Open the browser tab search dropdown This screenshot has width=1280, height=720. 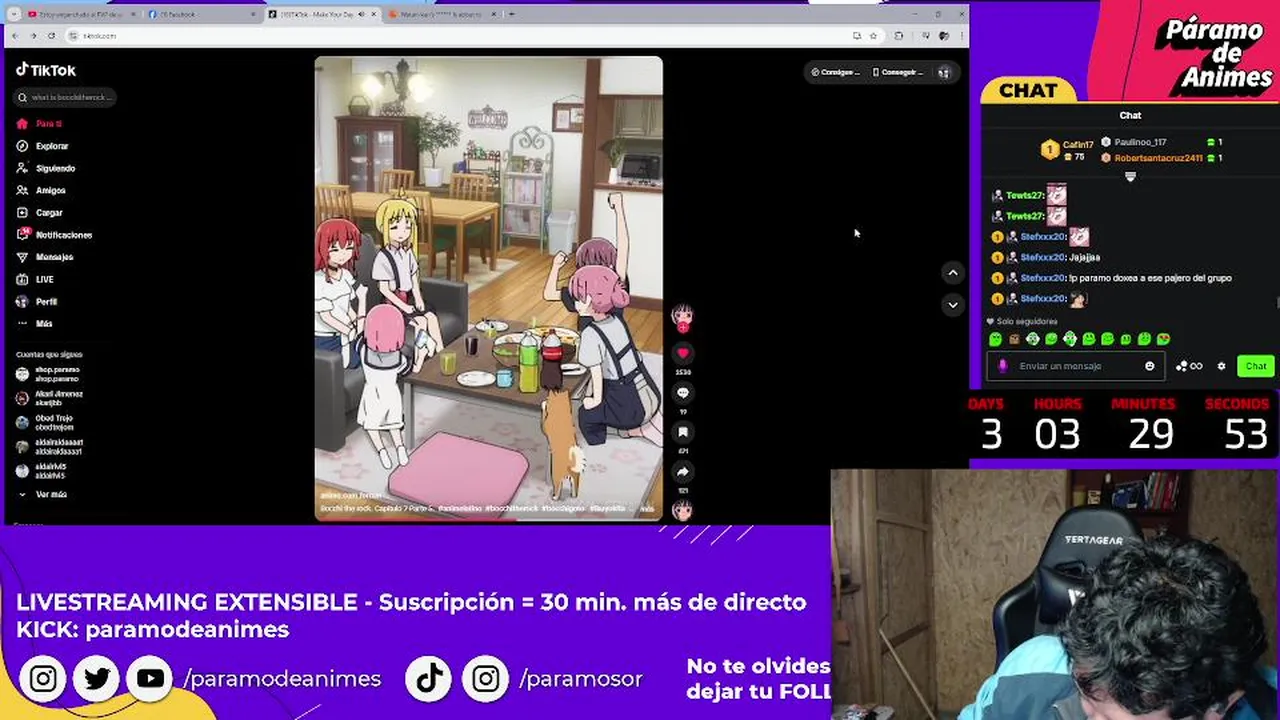click(13, 14)
